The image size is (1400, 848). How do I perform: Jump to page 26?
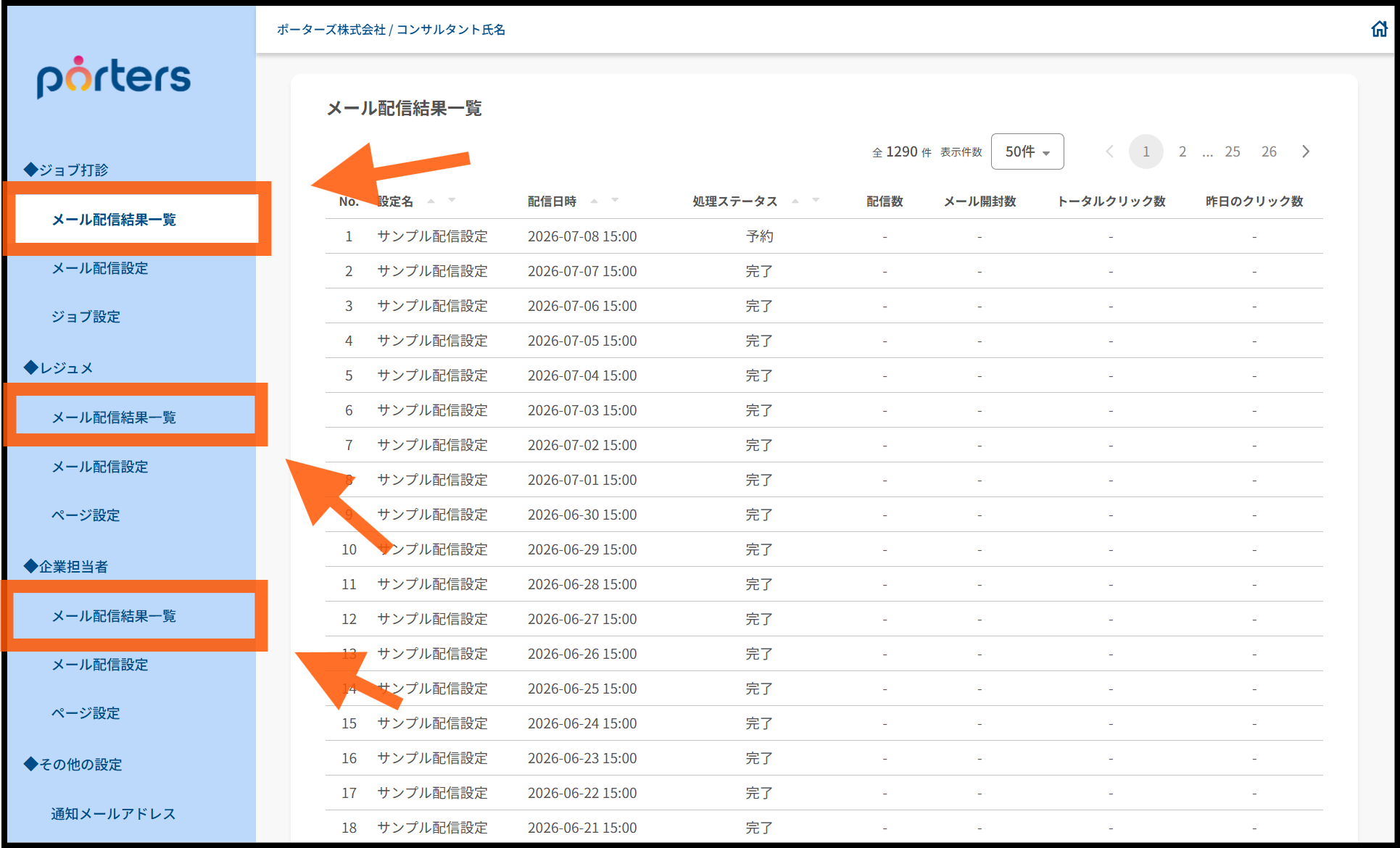click(x=1269, y=151)
